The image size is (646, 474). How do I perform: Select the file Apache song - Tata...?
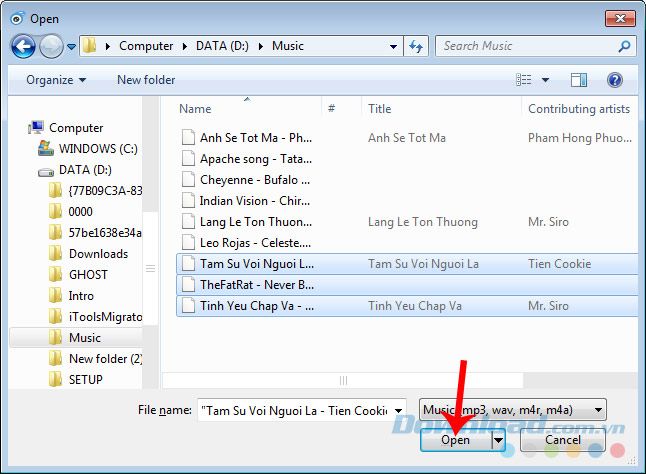[256, 159]
